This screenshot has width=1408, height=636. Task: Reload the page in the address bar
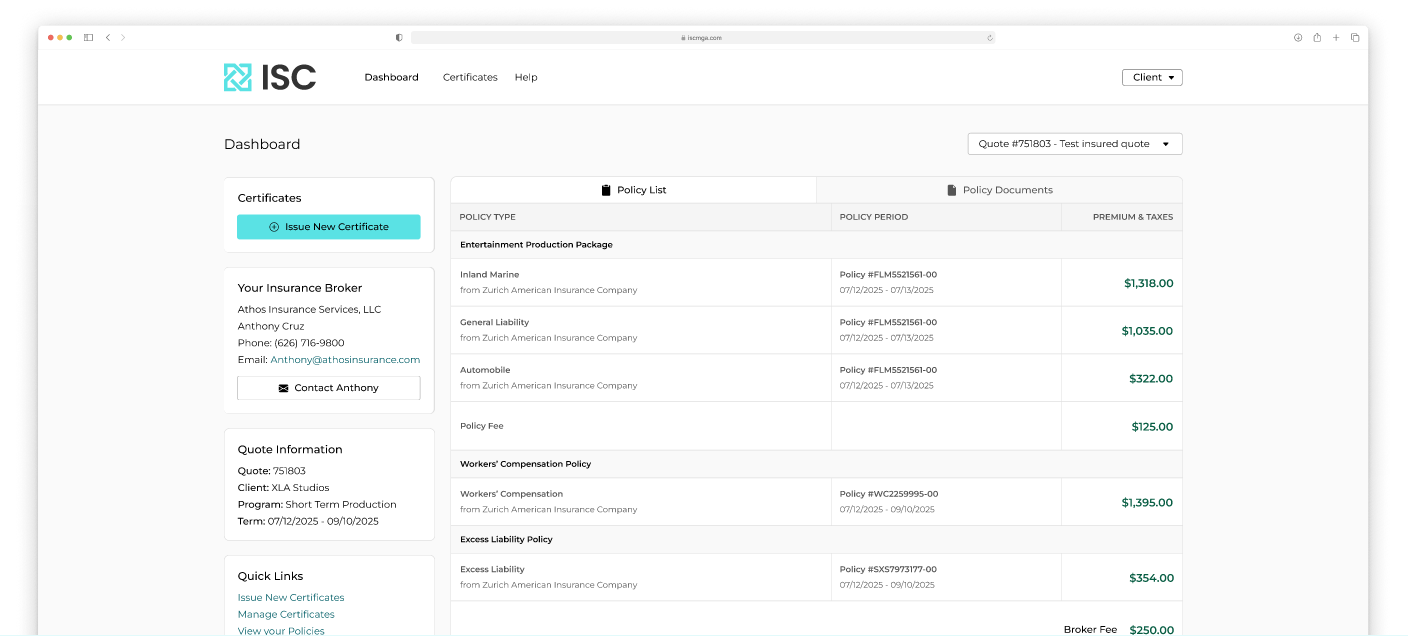989,38
